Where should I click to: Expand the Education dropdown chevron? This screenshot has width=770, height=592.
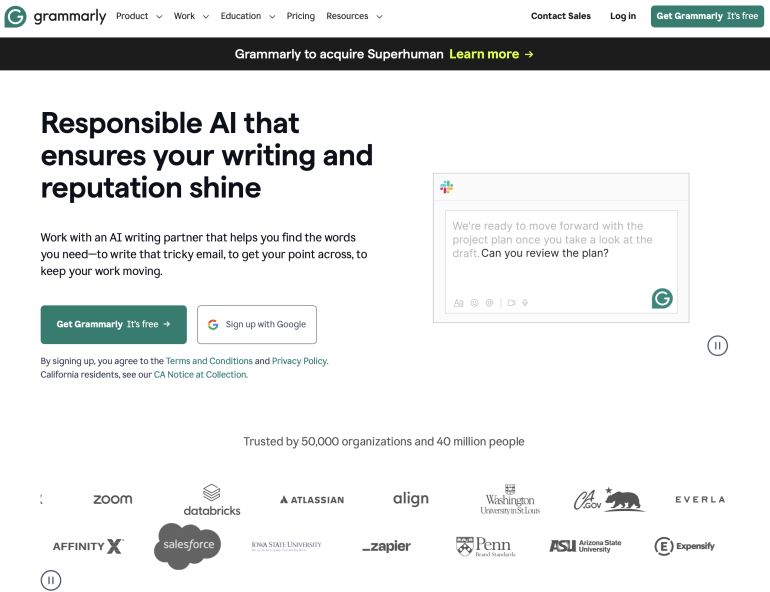pos(272,17)
